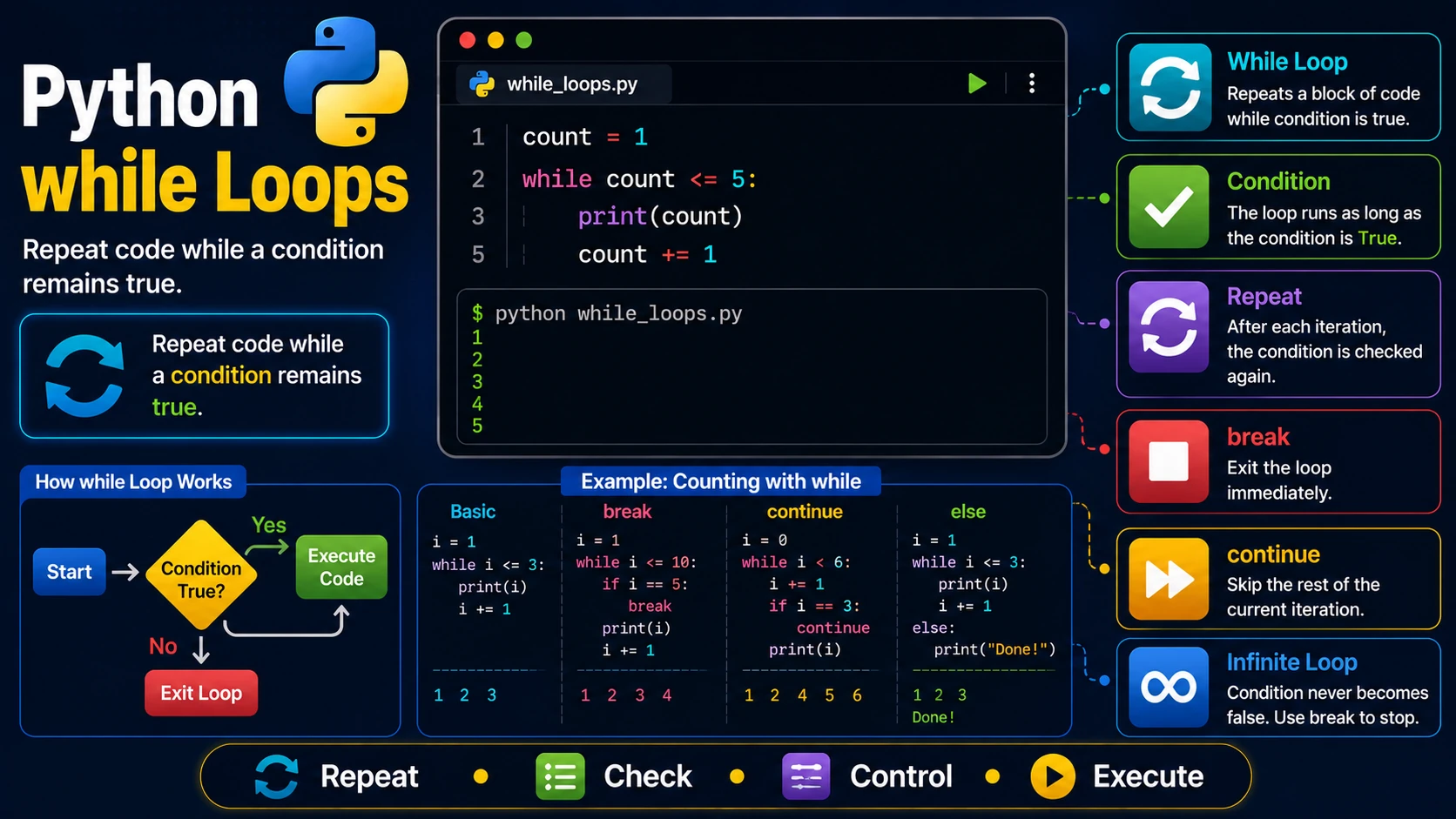Click the red close window dot
This screenshot has height=819, width=1456.
pyautogui.click(x=468, y=40)
